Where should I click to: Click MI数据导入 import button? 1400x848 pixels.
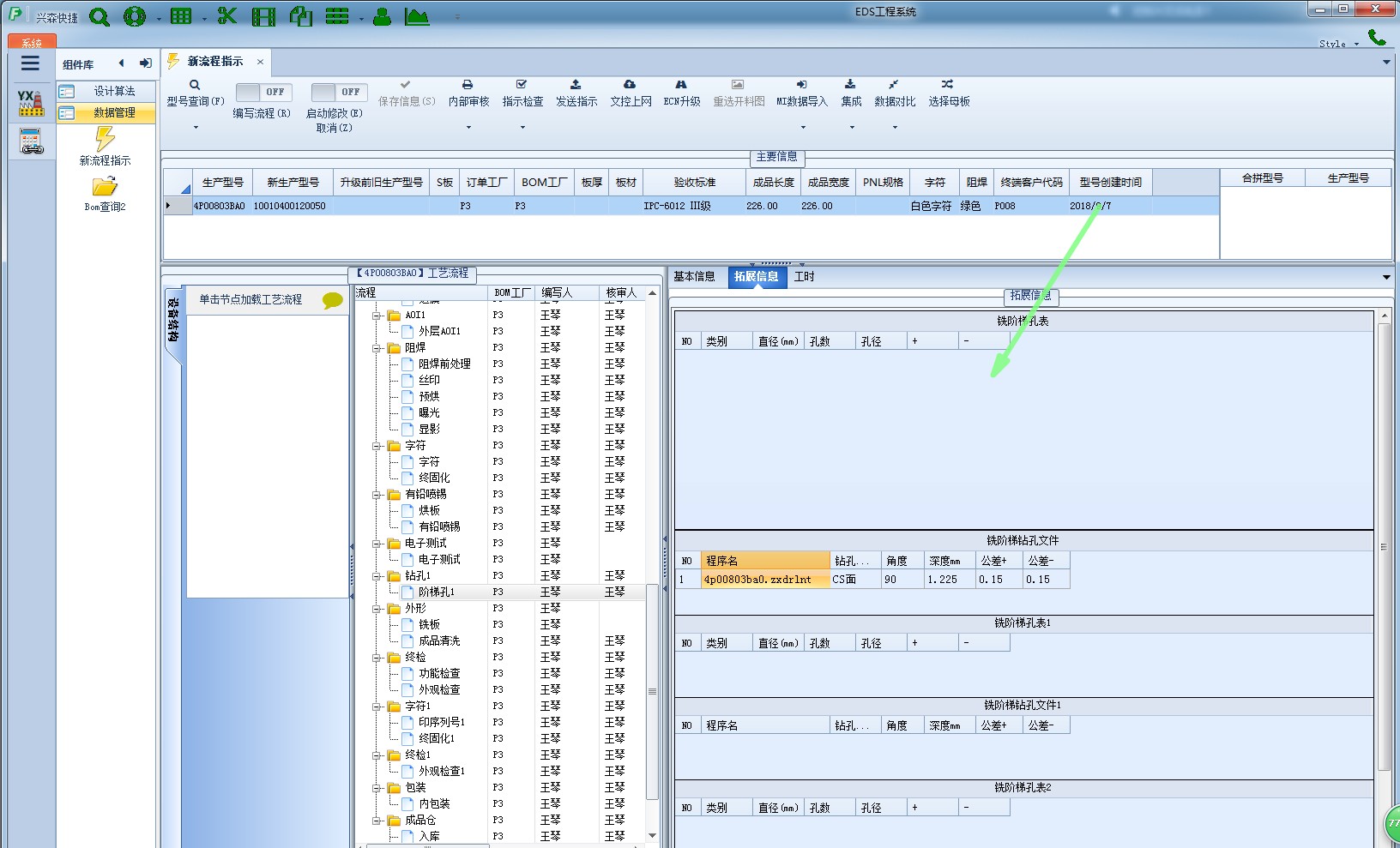[x=802, y=93]
